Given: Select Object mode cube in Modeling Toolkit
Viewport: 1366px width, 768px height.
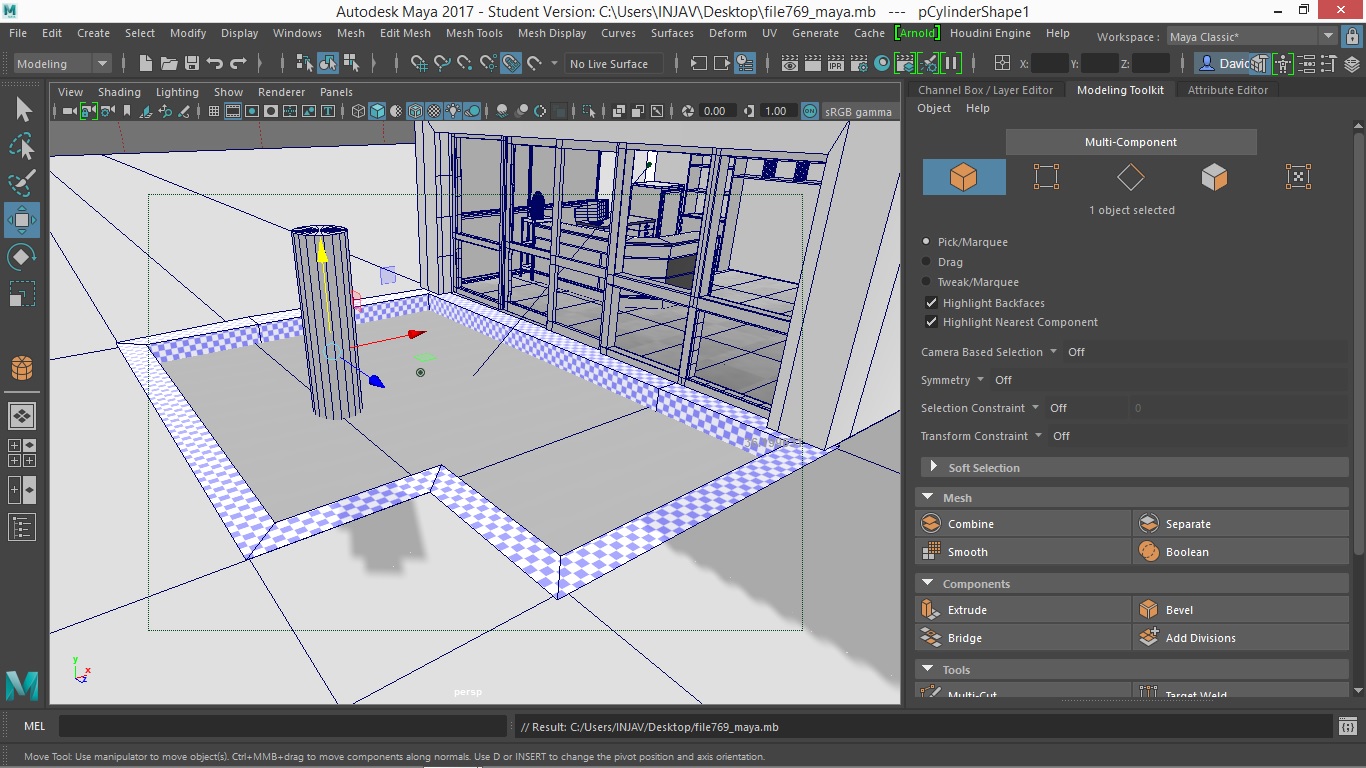Looking at the screenshot, I should [963, 177].
